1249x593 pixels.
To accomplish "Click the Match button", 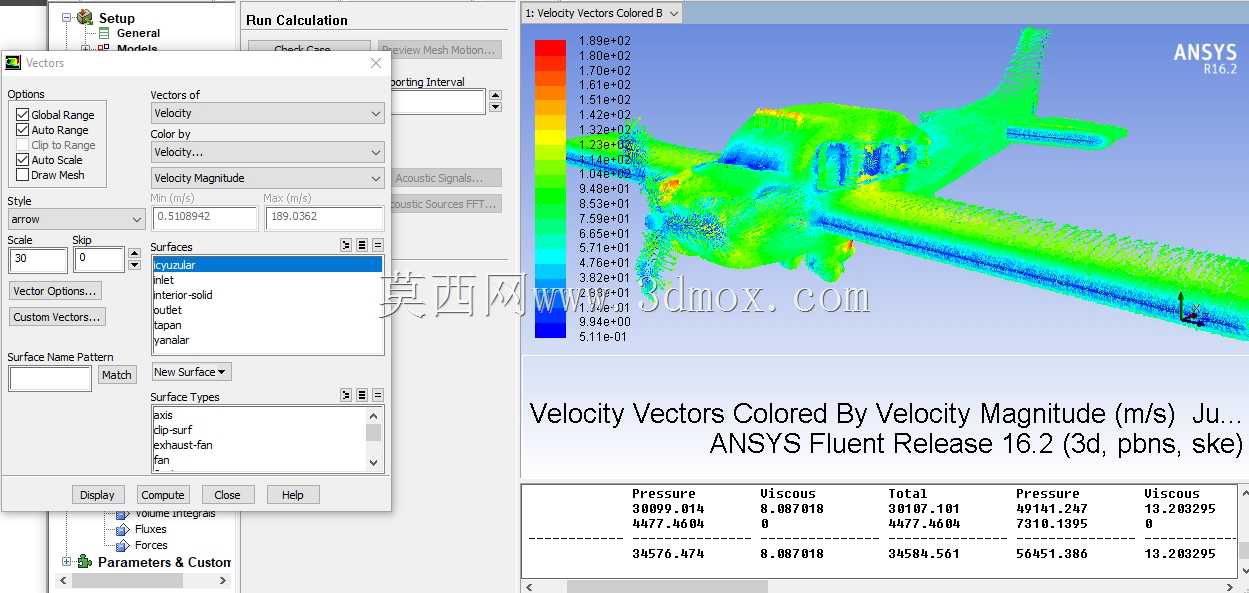I will click(x=116, y=375).
